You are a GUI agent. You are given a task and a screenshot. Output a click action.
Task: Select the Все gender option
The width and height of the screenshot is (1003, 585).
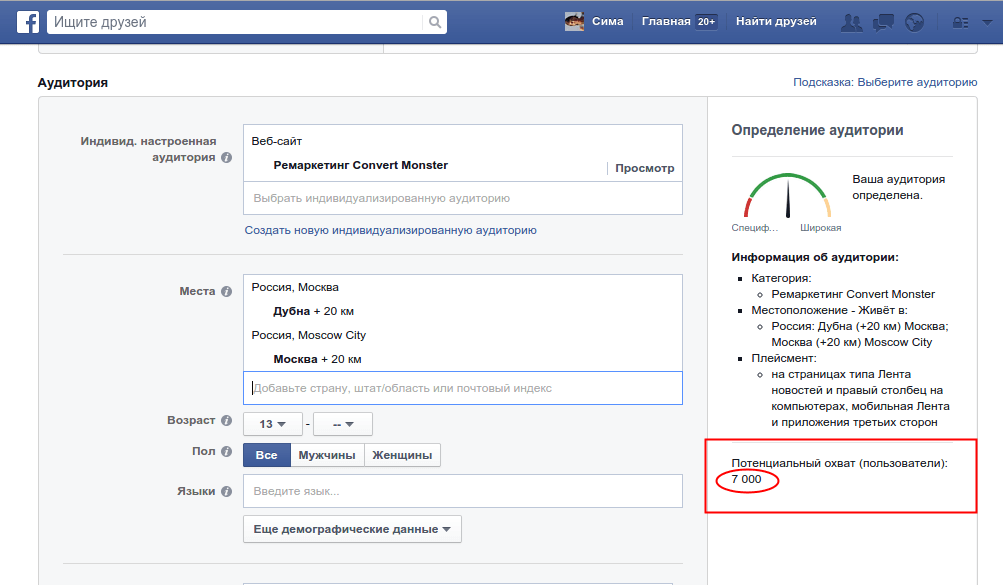tap(266, 455)
